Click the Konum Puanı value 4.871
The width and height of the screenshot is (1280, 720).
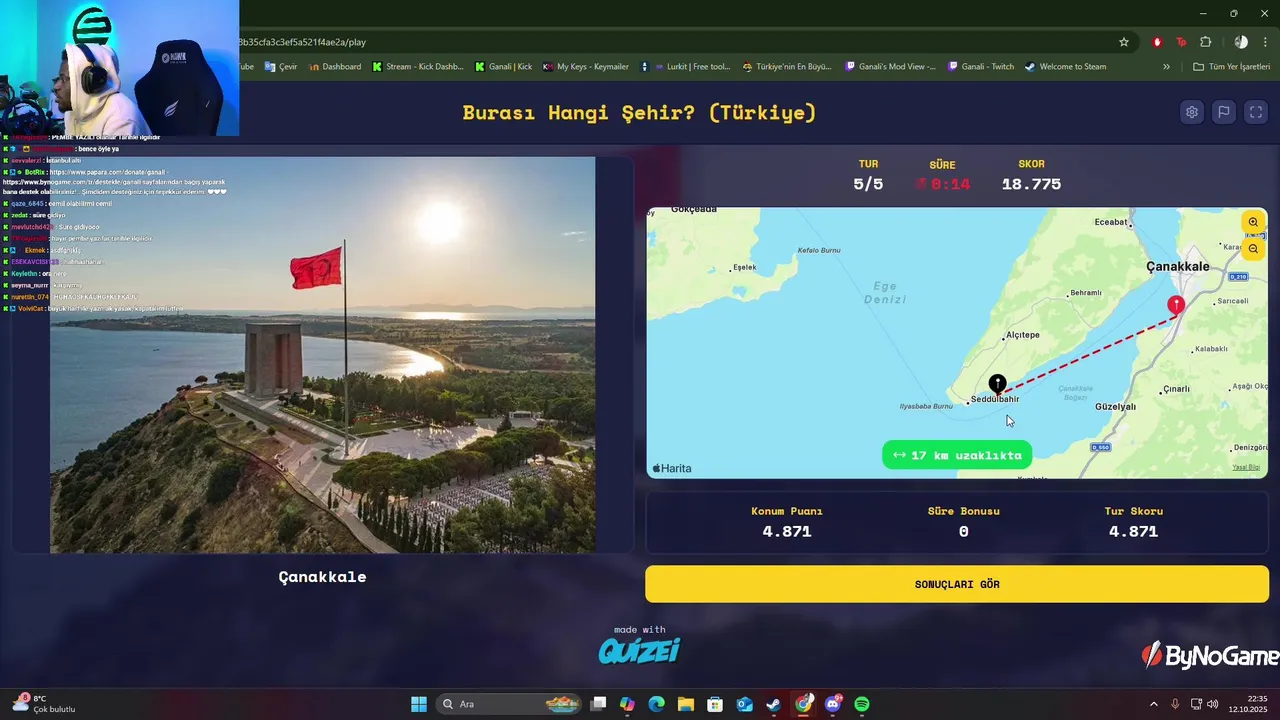coord(787,531)
